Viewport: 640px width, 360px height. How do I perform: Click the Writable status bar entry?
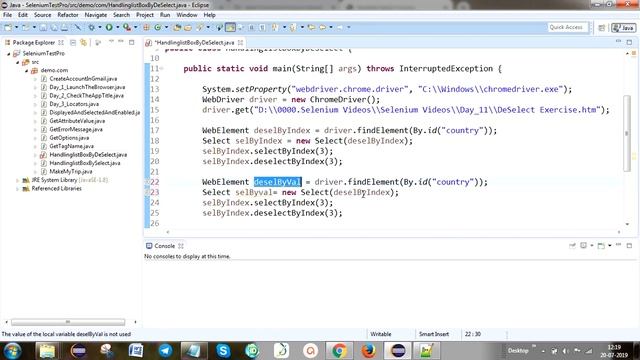point(380,334)
